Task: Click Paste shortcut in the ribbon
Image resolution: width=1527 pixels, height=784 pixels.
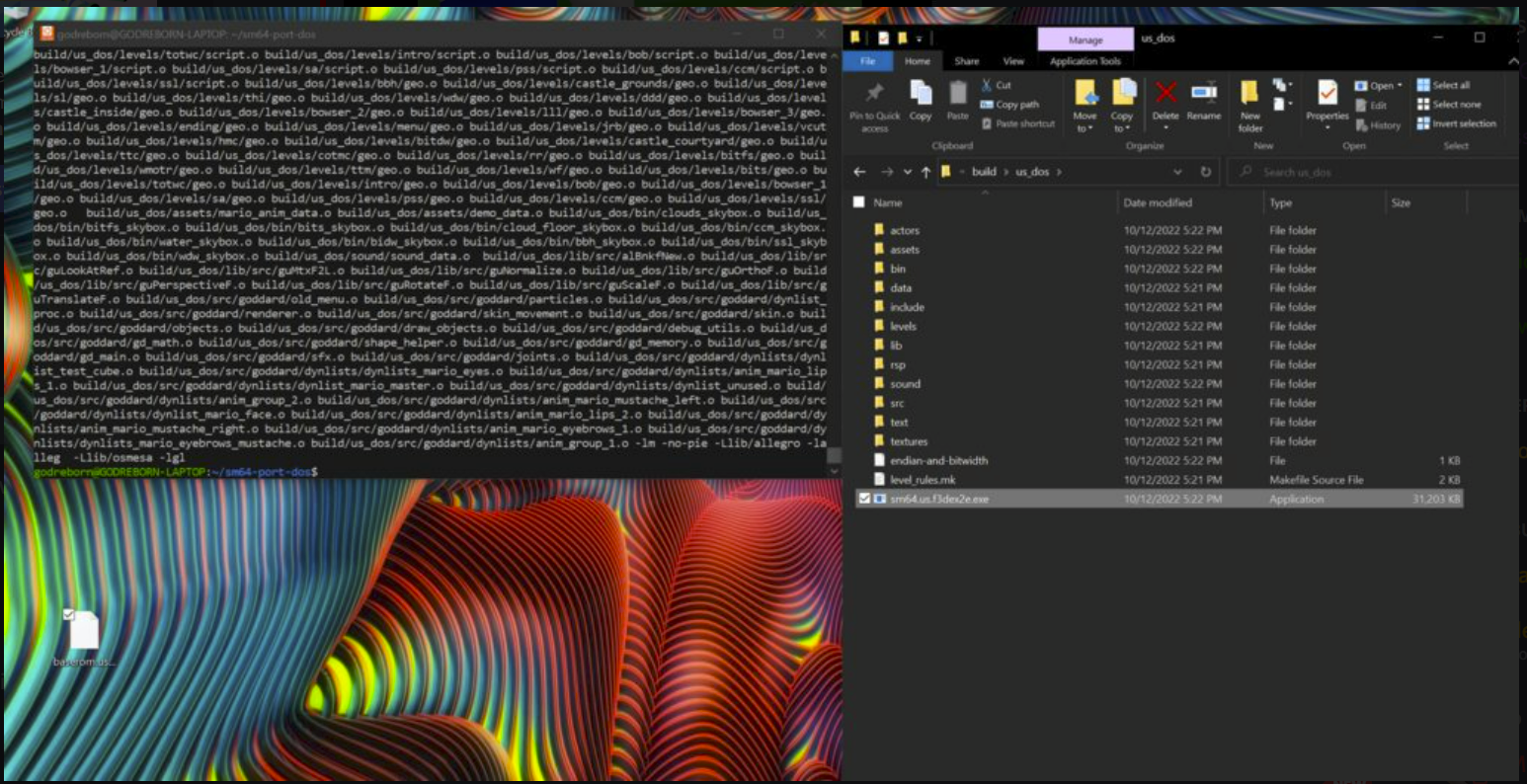Action: click(1018, 123)
